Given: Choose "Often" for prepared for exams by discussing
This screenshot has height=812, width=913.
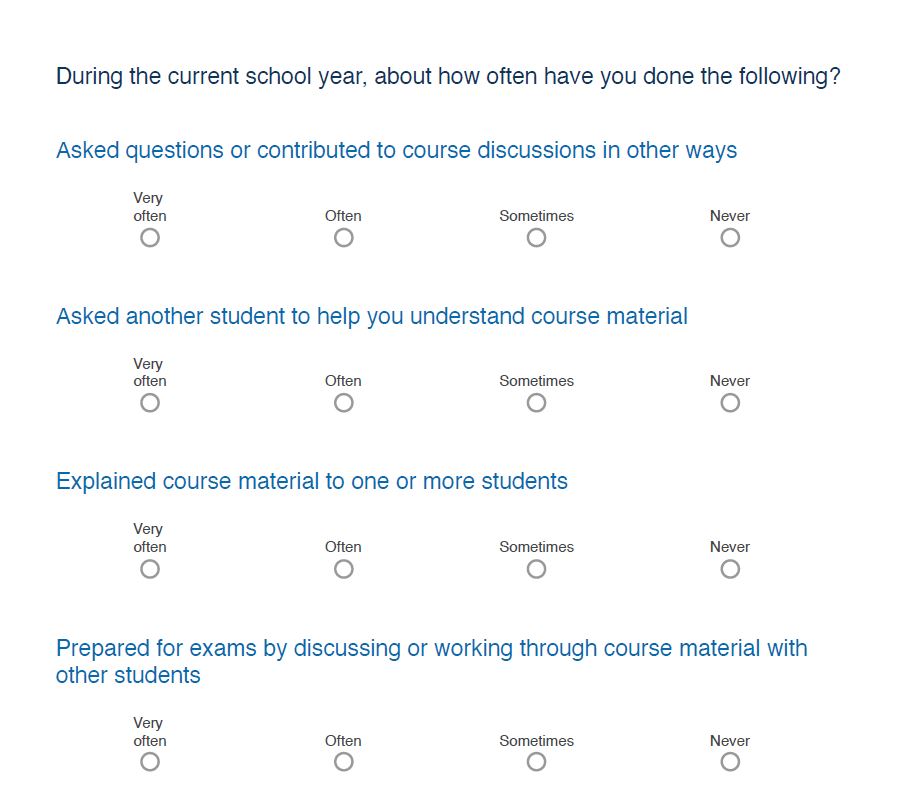Looking at the screenshot, I should pyautogui.click(x=344, y=762).
